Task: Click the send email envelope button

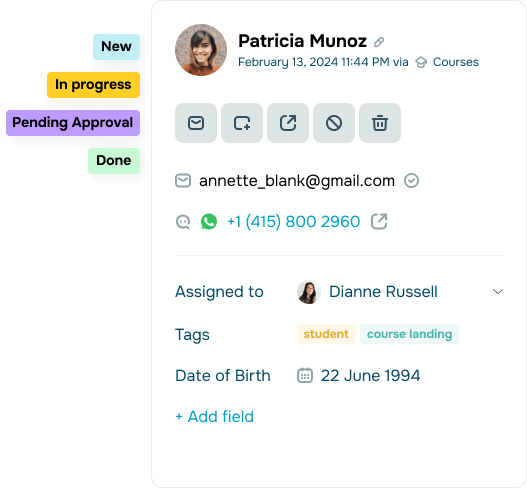Action: point(196,123)
